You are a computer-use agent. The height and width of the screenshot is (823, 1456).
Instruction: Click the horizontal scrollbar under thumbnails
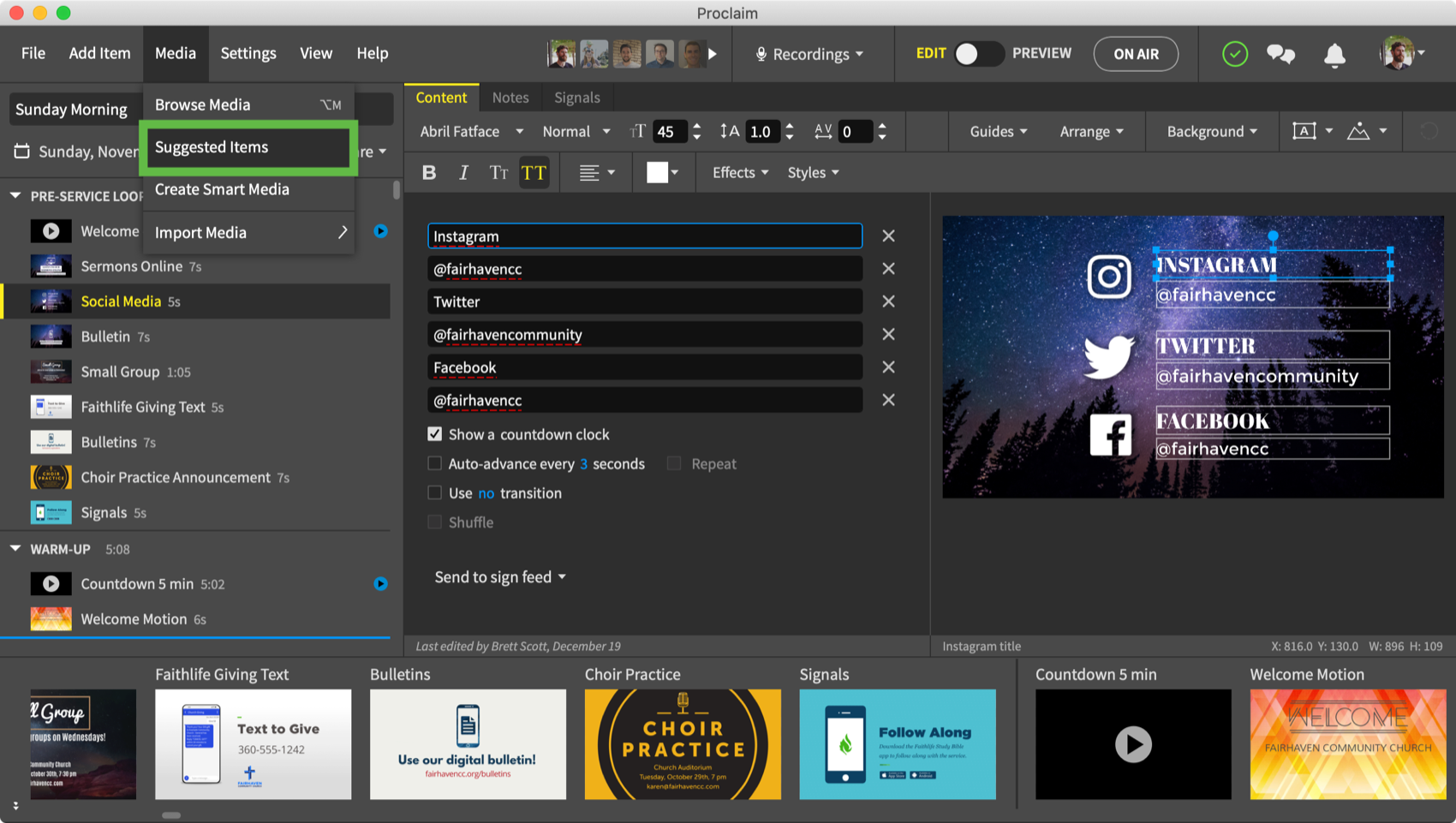tap(171, 815)
